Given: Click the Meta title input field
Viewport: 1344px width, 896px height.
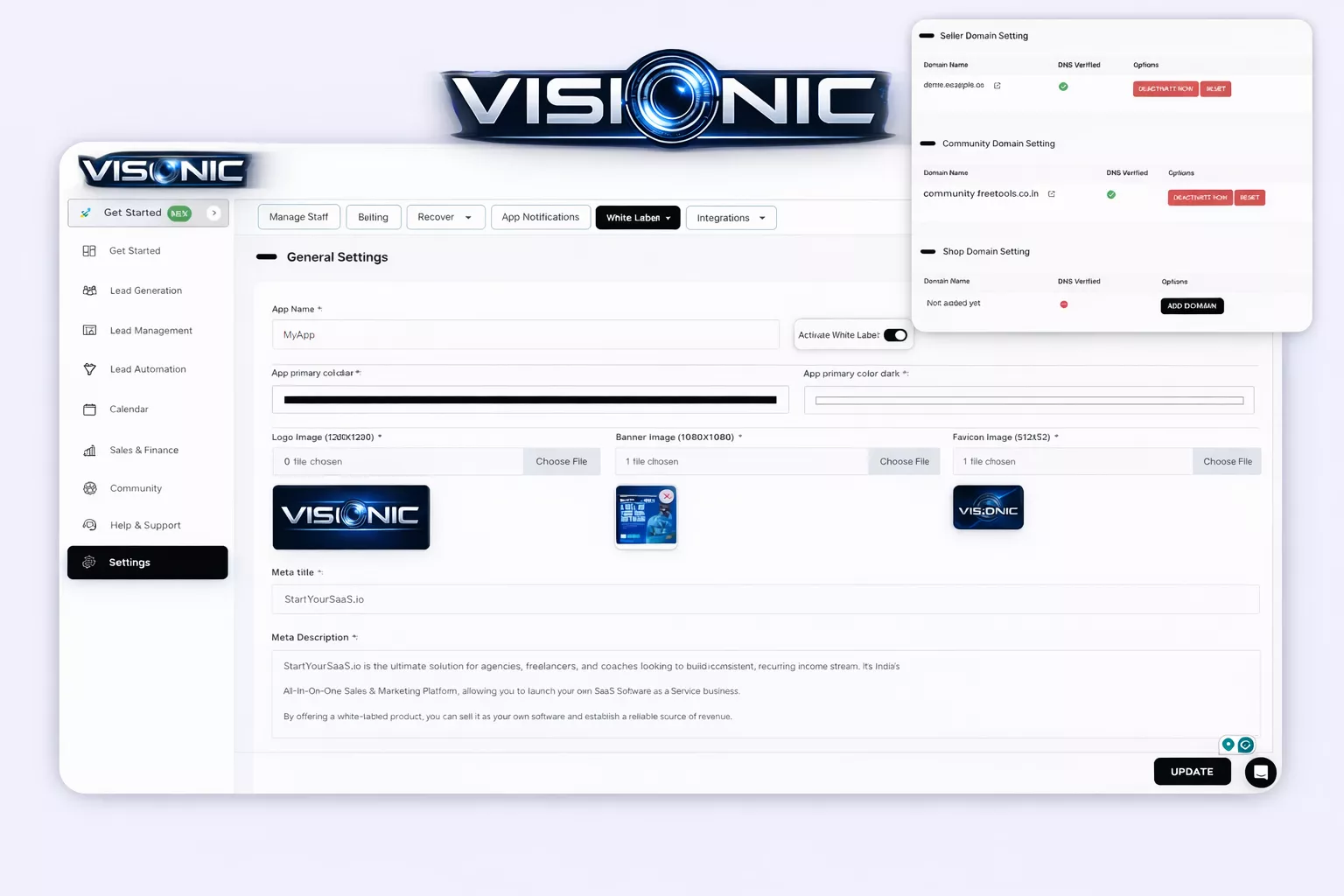Looking at the screenshot, I should click(x=765, y=599).
